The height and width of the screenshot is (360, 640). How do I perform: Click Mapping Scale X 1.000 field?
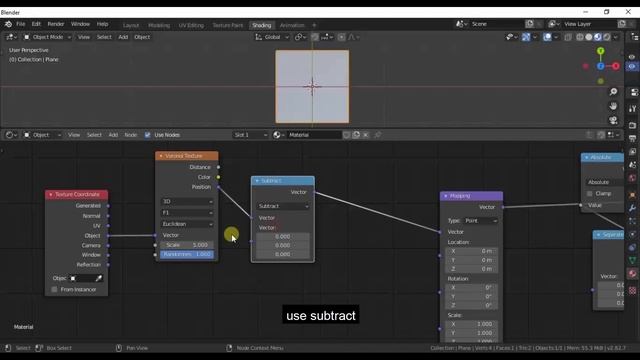pos(471,324)
